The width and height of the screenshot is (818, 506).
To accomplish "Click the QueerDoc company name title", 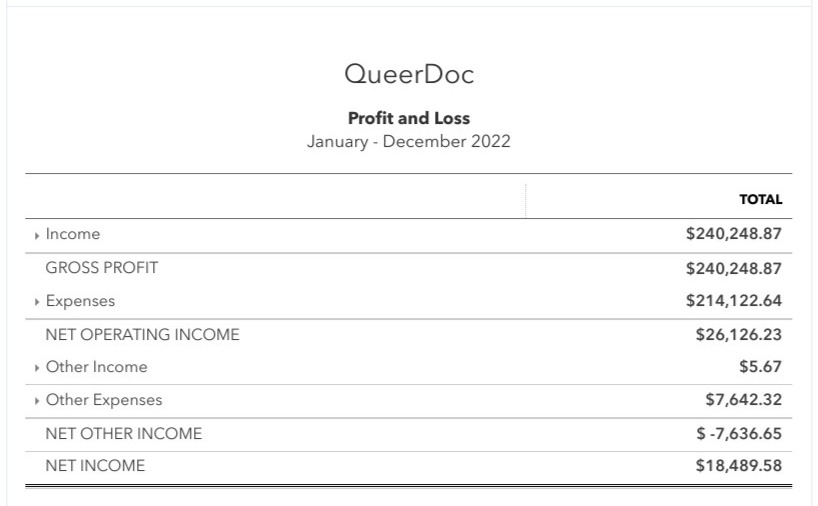I will click(408, 75).
